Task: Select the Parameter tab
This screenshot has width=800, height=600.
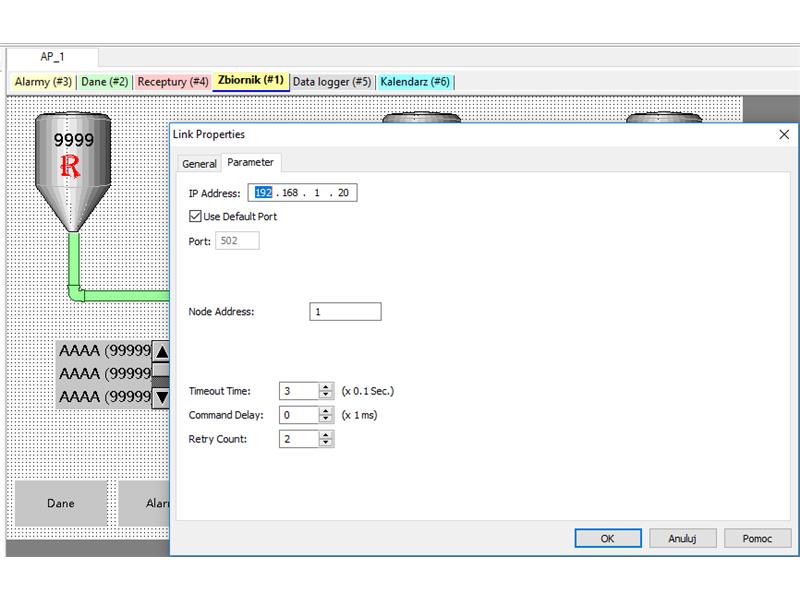Action: [251, 162]
